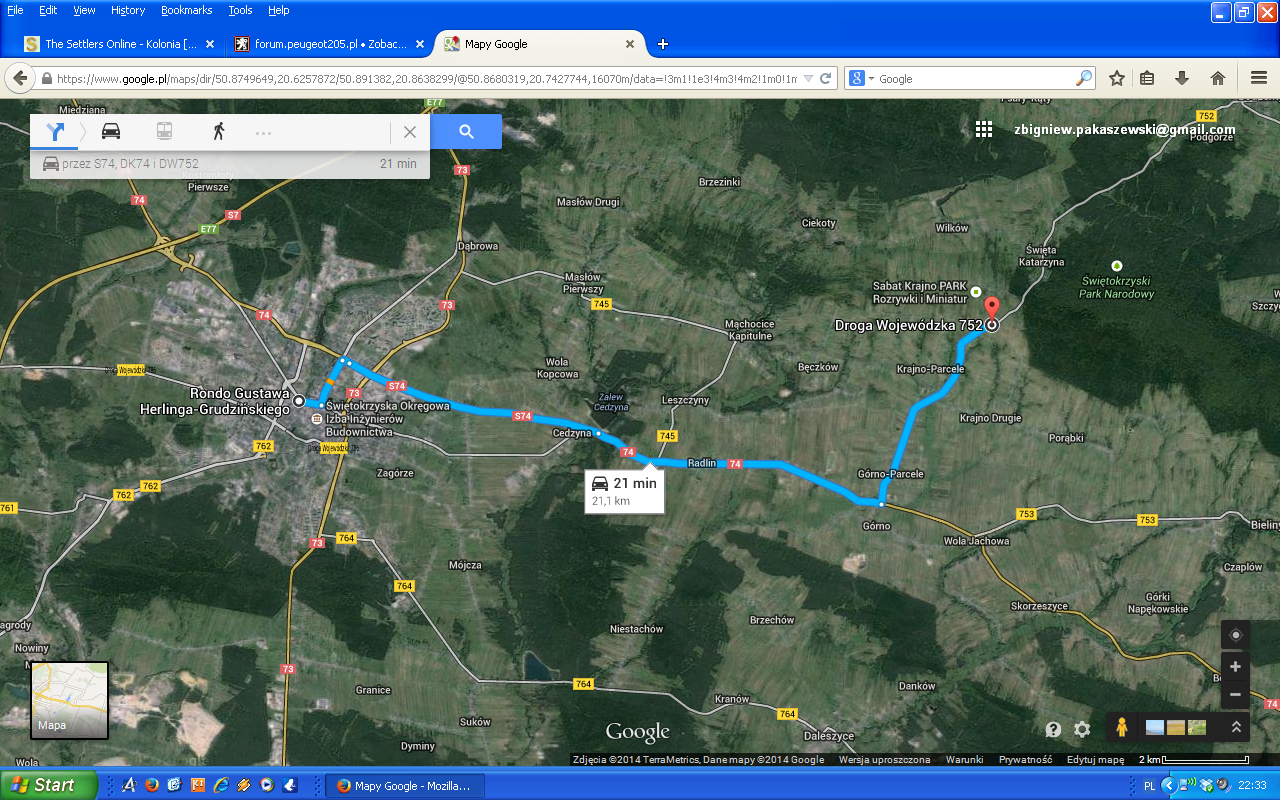1280x800 pixels.
Task: Open the map settings gear
Action: click(x=1082, y=729)
